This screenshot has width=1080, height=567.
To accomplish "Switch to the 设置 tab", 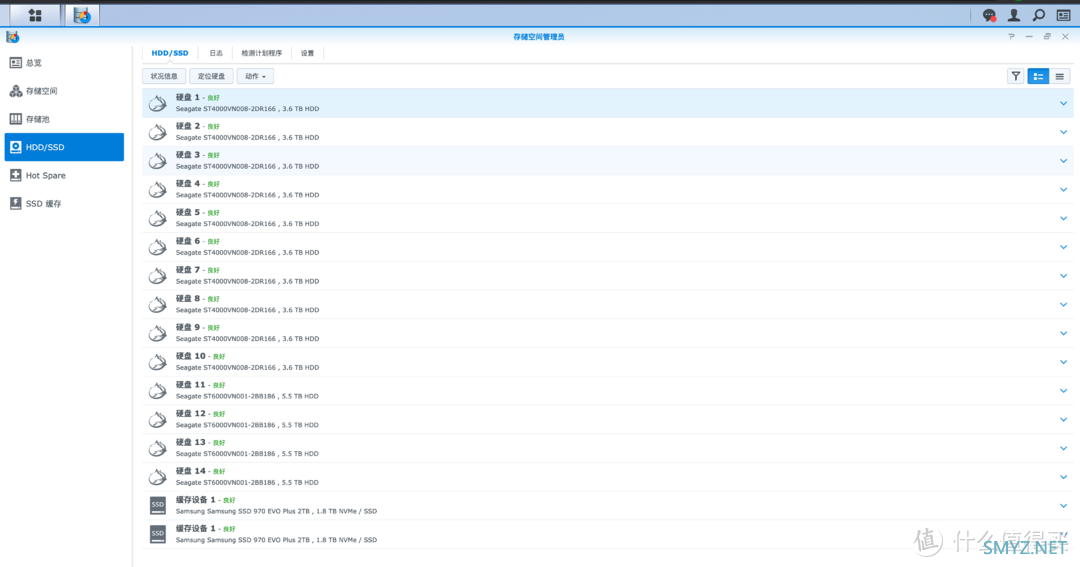I will (x=307, y=53).
